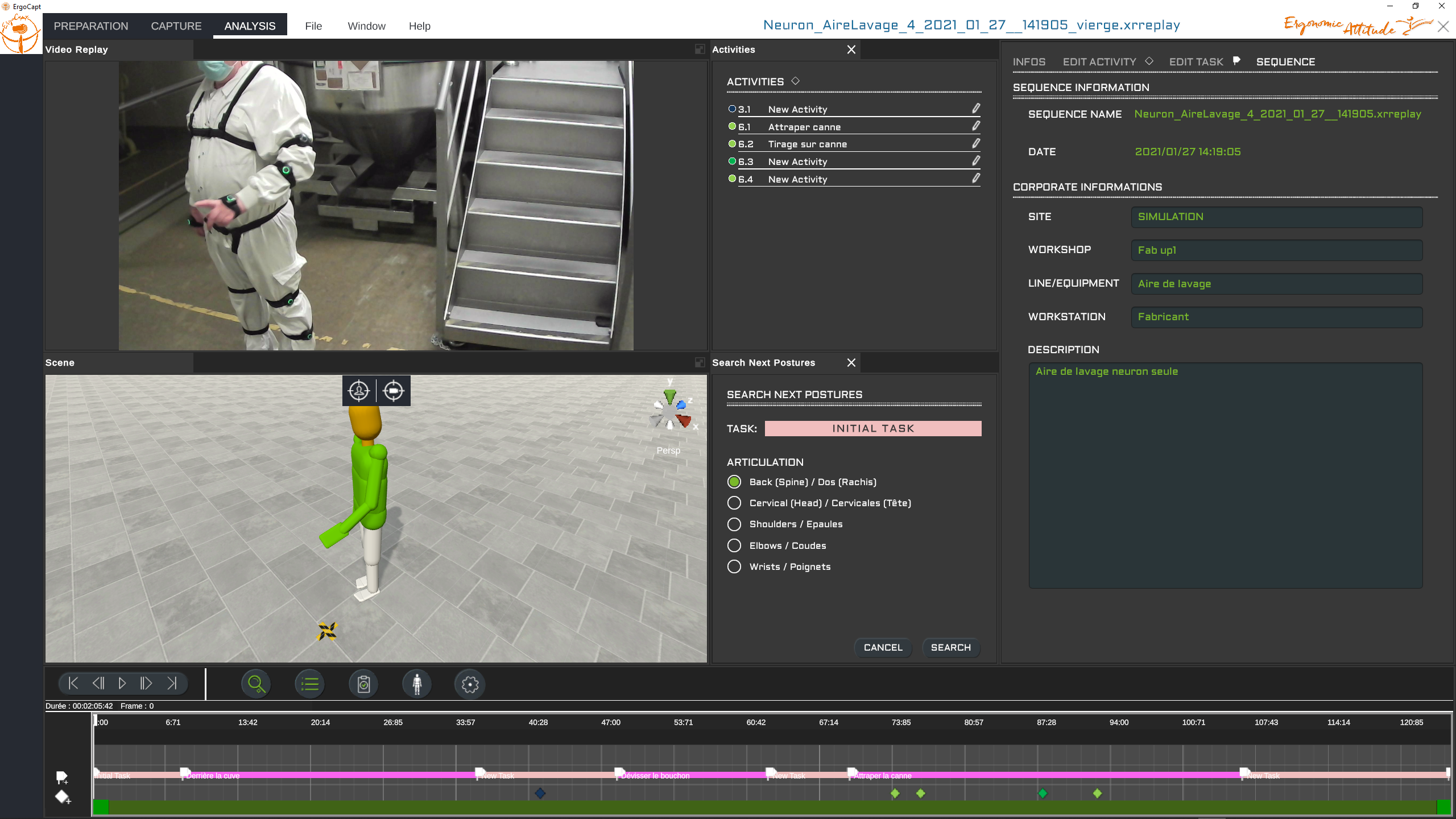Maximize the Scene panel icon
Viewport: 1456px width, 819px height.
pyautogui.click(x=700, y=362)
